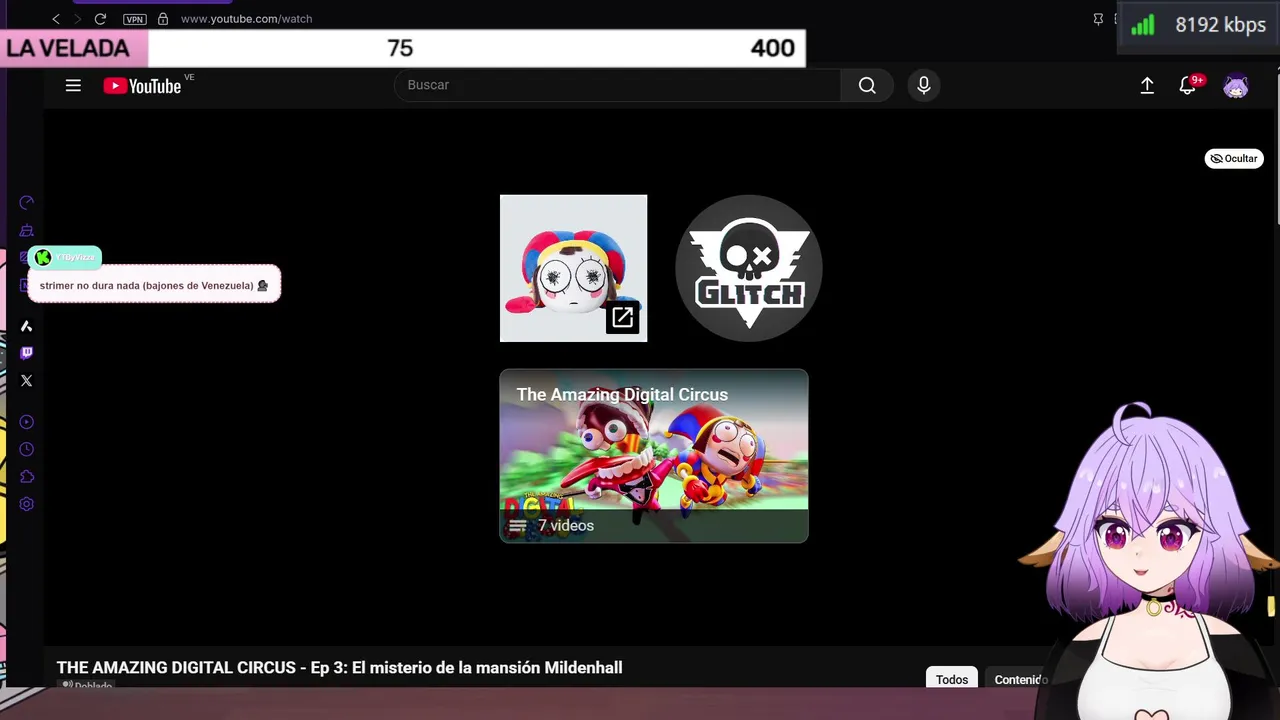1280x720 pixels.
Task: Open the speedometer icon in browser sidebar
Action: pos(27,203)
